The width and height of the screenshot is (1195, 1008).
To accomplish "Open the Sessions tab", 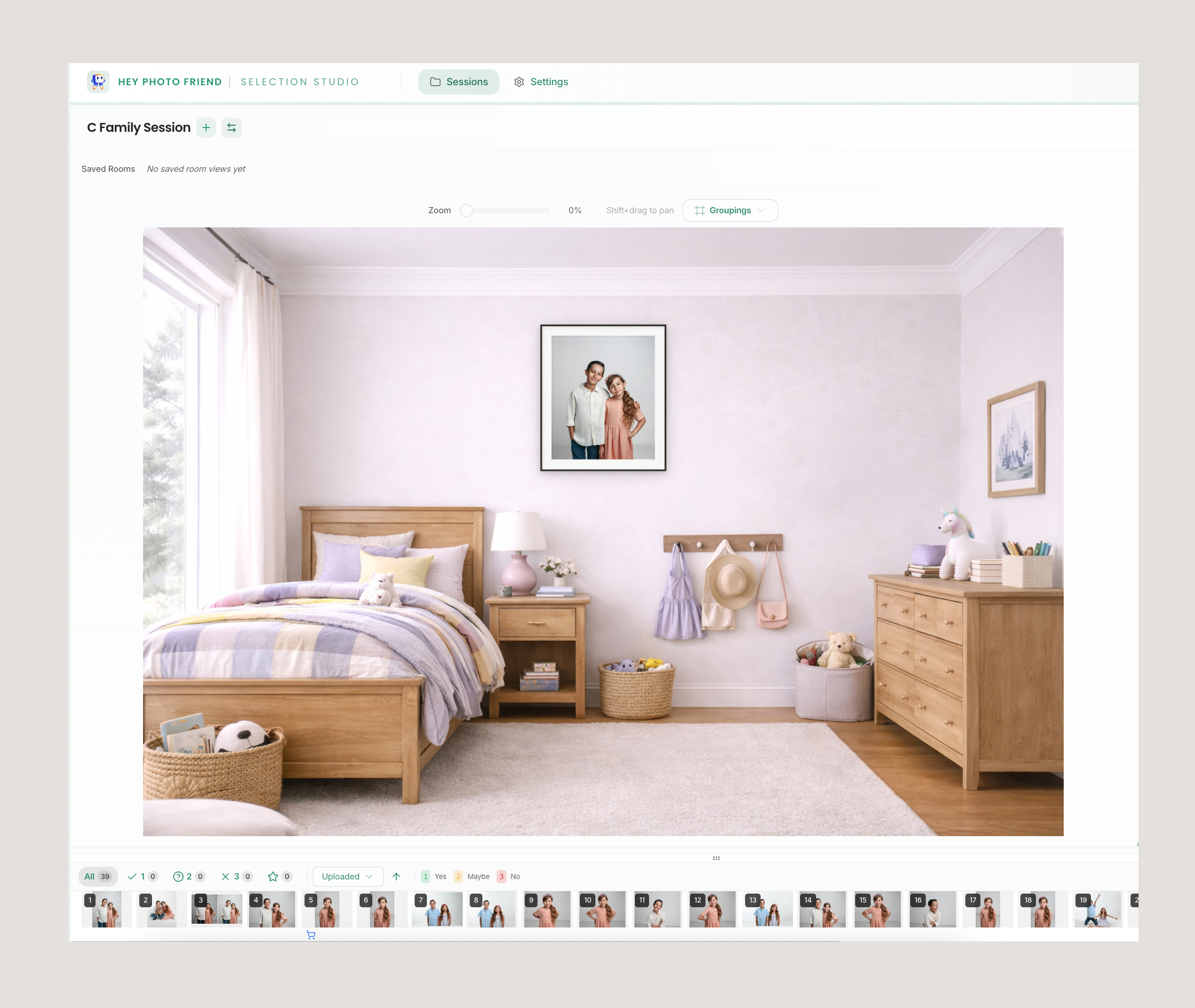I will point(458,82).
